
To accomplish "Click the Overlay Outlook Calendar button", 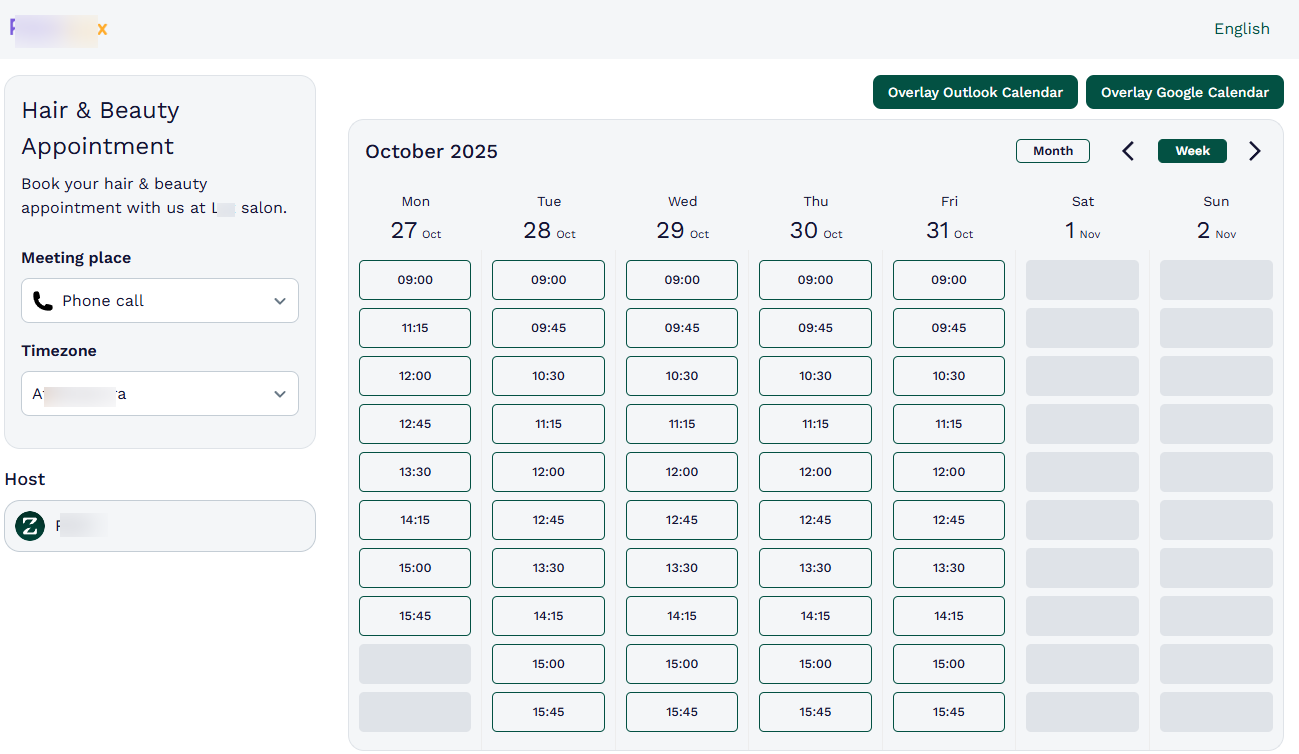I will (975, 92).
